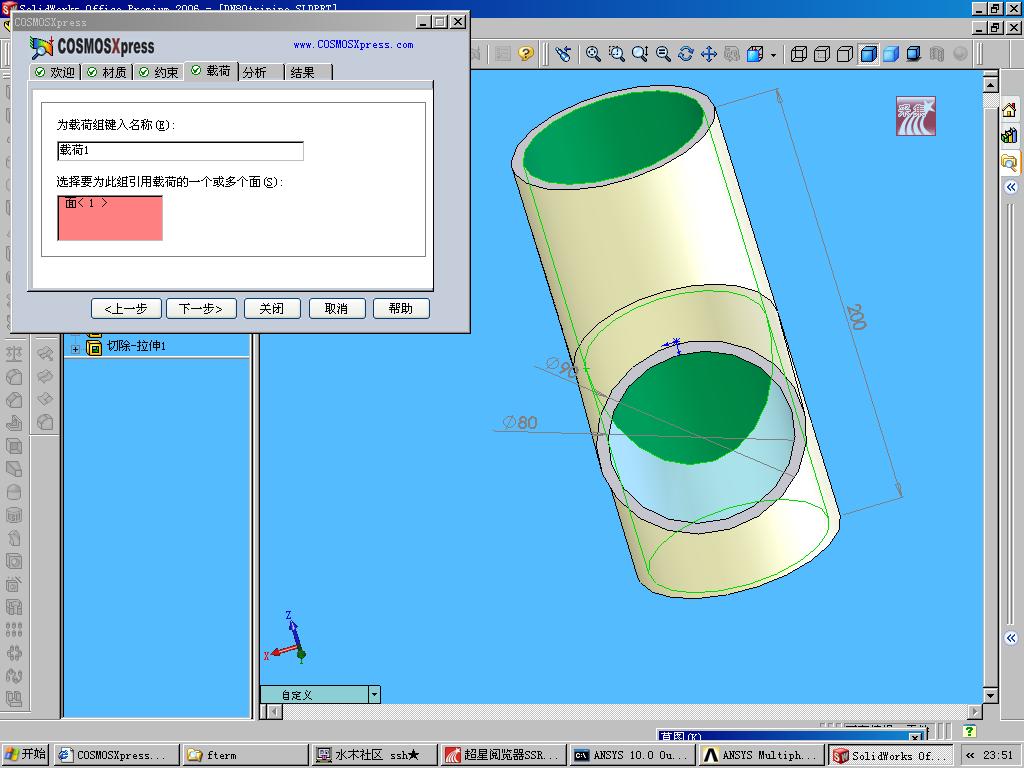Select the Zoom In/Out tool
This screenshot has width=1024, height=768.
640,54
